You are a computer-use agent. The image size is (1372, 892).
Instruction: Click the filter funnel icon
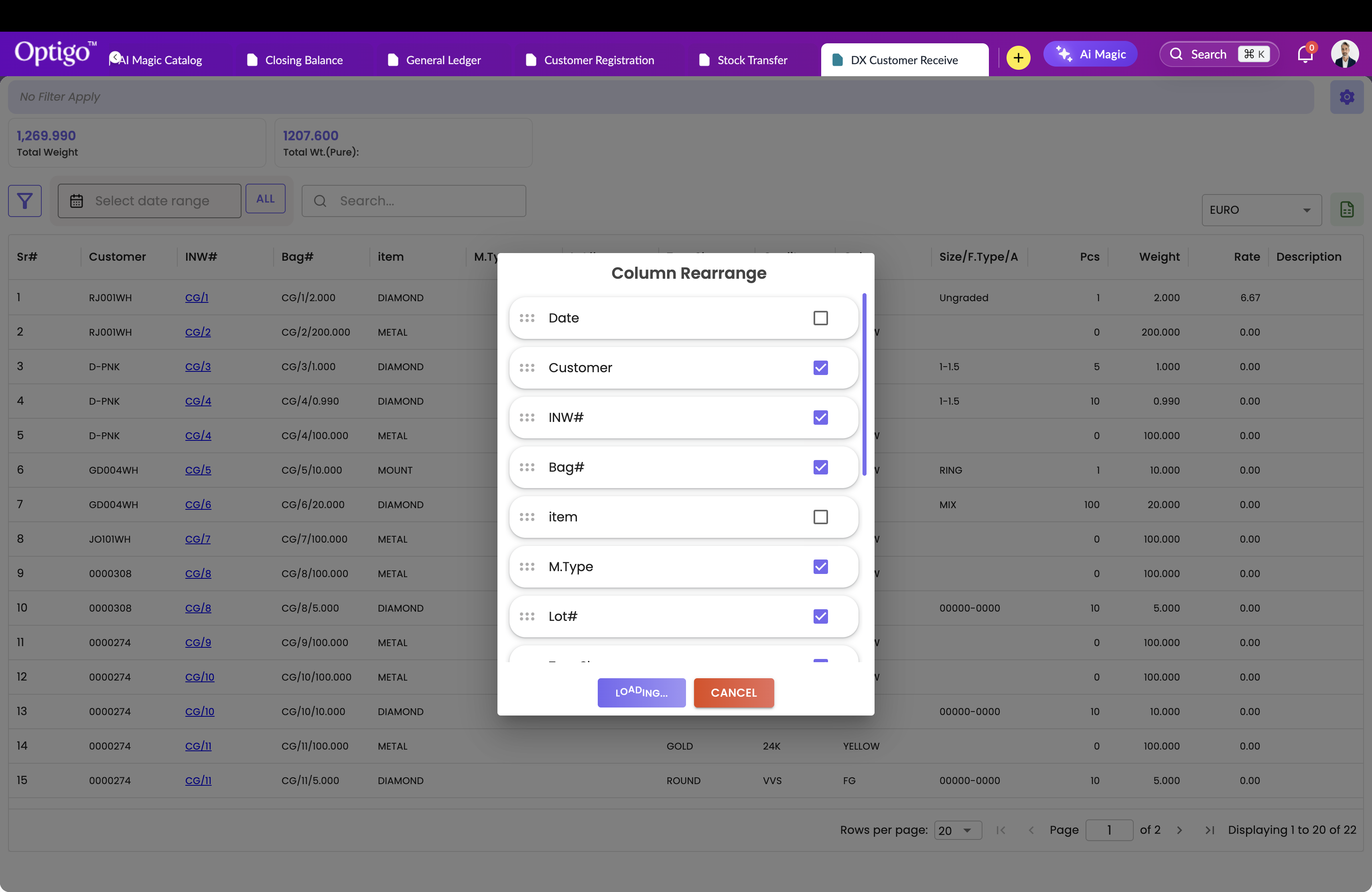tap(25, 201)
